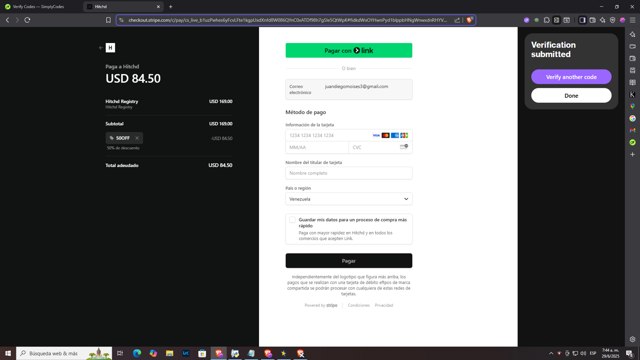
Task: Click the green dot extension icon
Action: [x=537, y=20]
